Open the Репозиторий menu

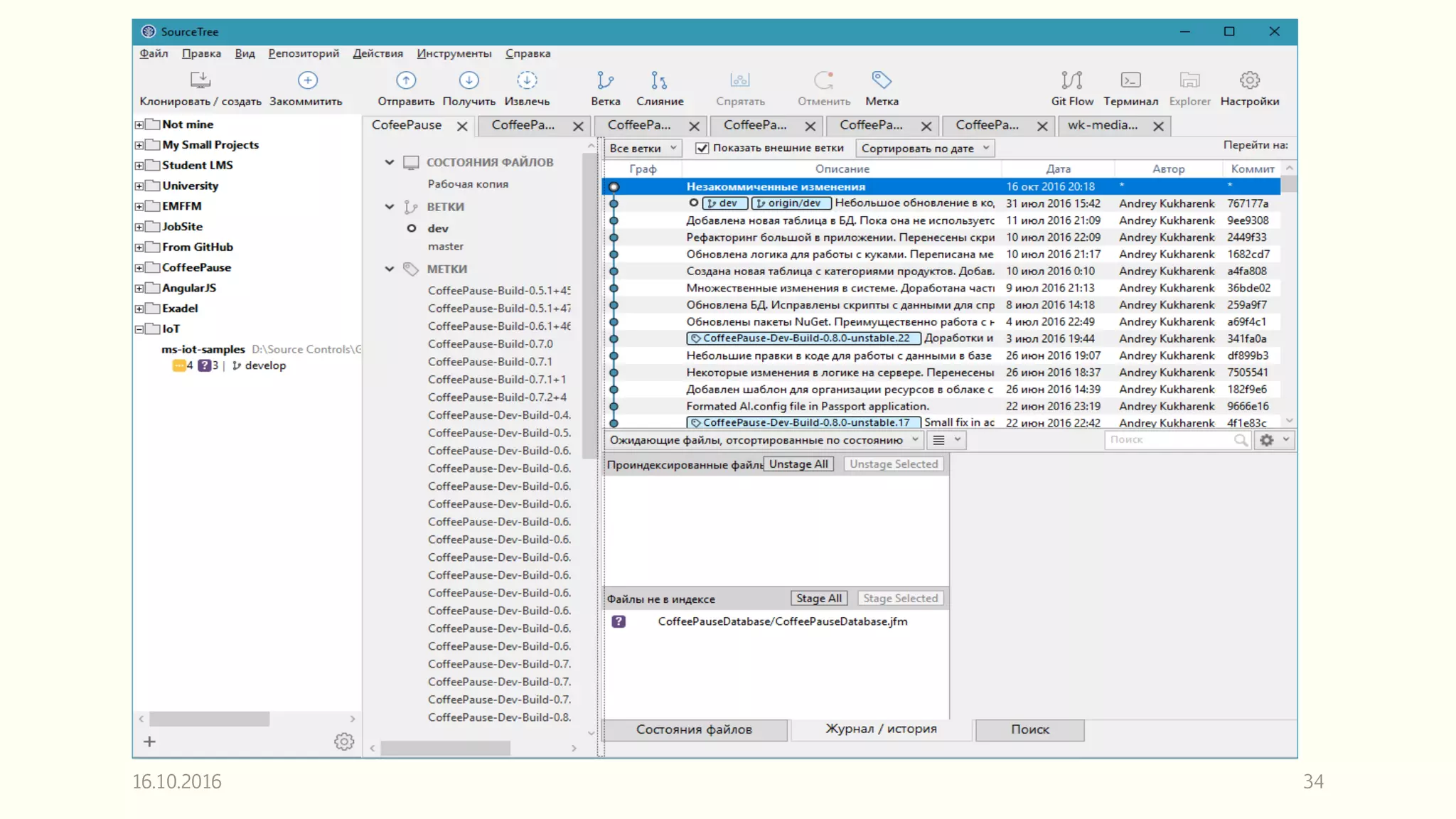(x=304, y=53)
